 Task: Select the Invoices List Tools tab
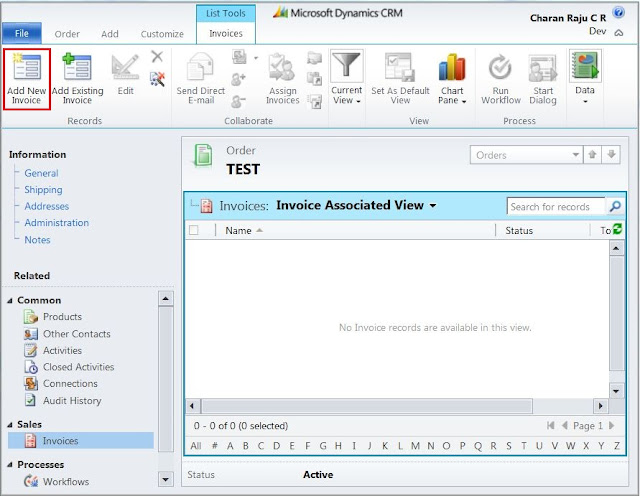[226, 33]
